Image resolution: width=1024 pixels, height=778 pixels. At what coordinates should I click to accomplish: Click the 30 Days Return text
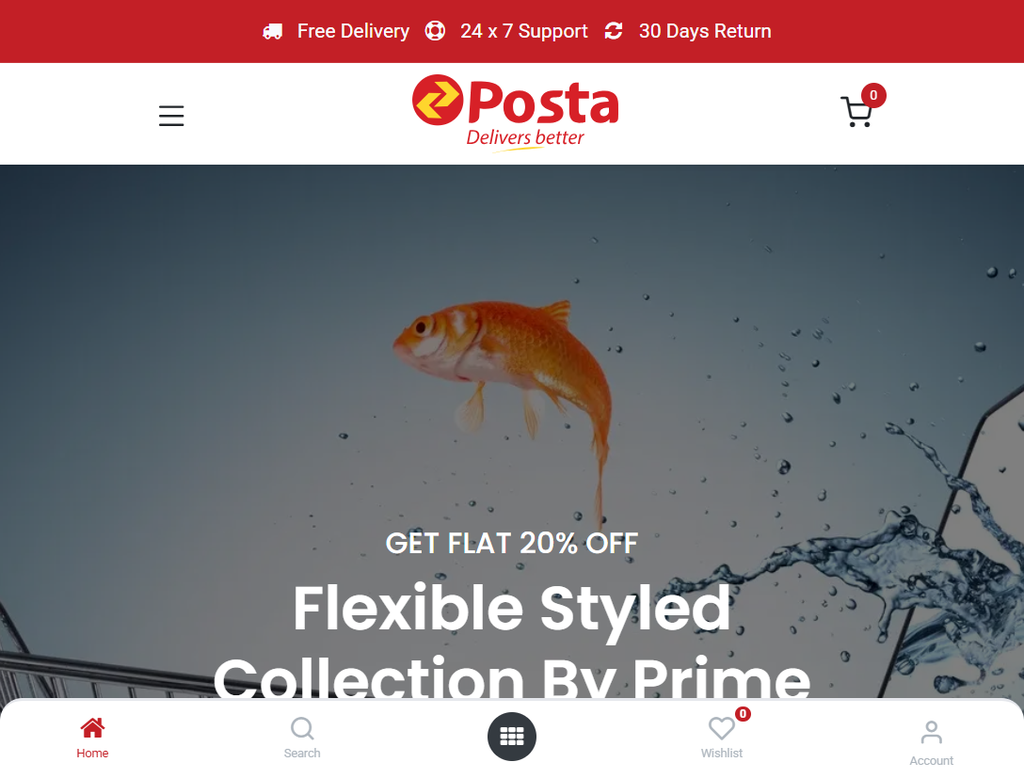point(705,31)
